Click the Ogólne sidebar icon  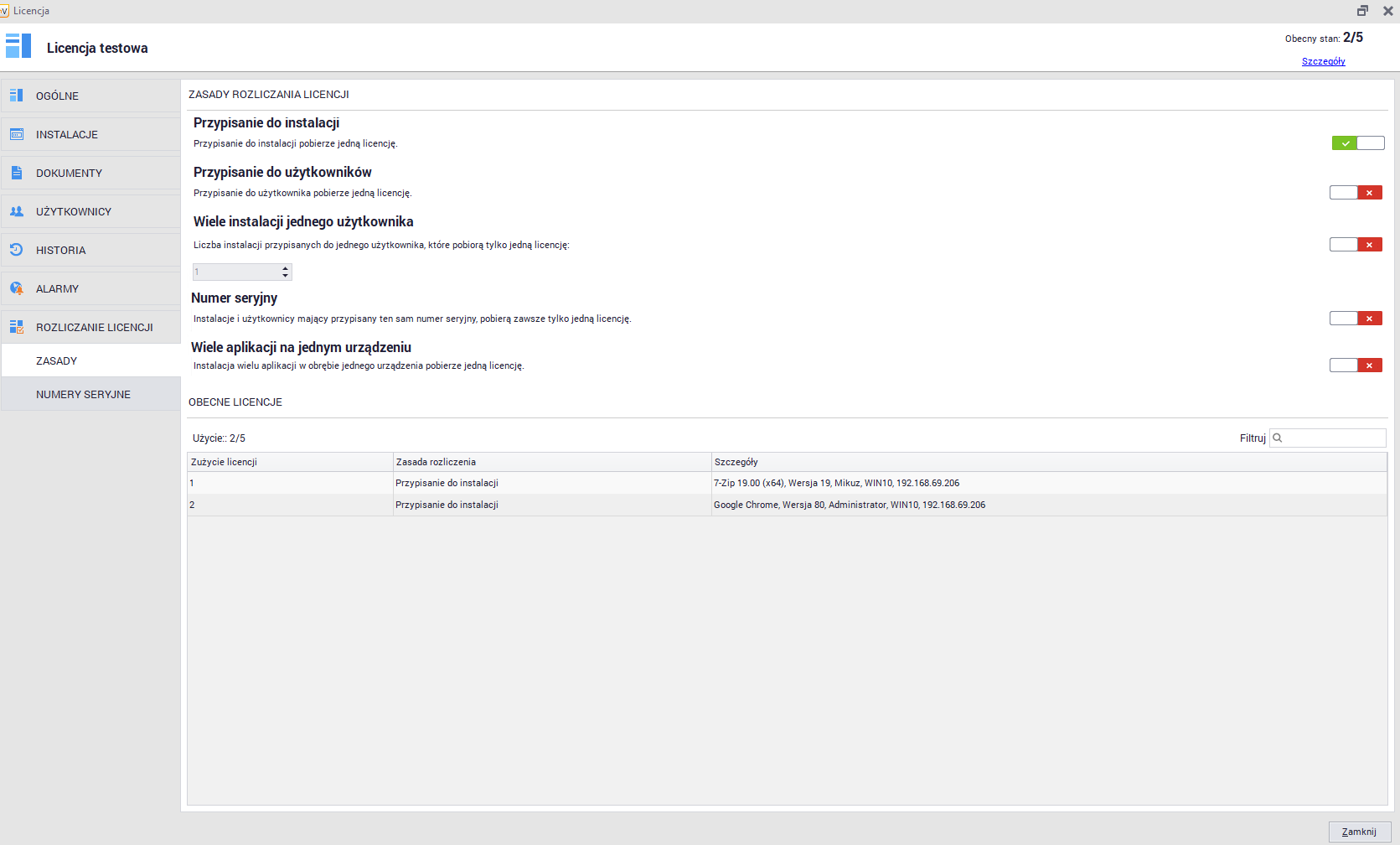pos(17,96)
